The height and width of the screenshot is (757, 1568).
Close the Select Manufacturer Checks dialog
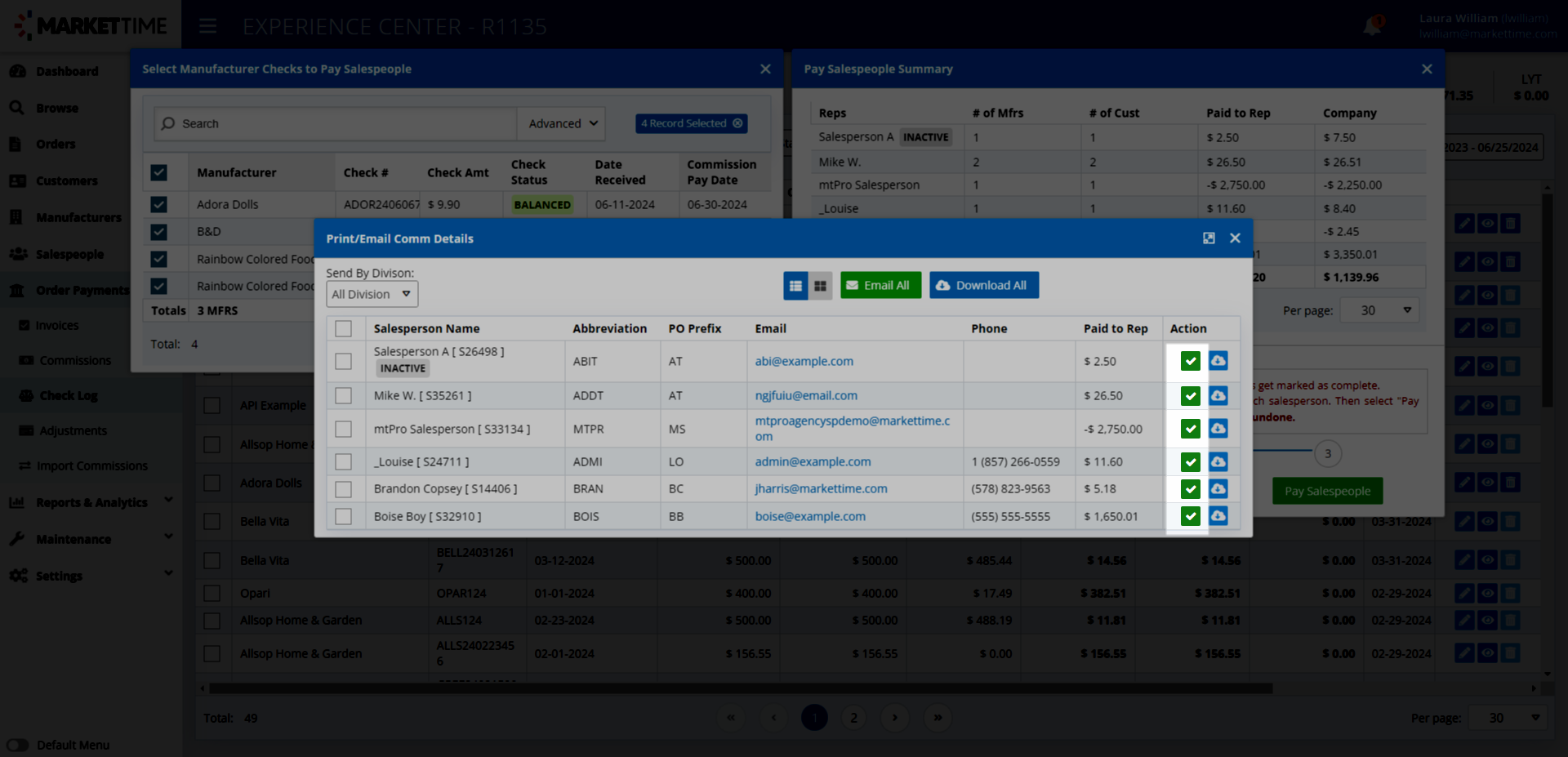pyautogui.click(x=765, y=69)
